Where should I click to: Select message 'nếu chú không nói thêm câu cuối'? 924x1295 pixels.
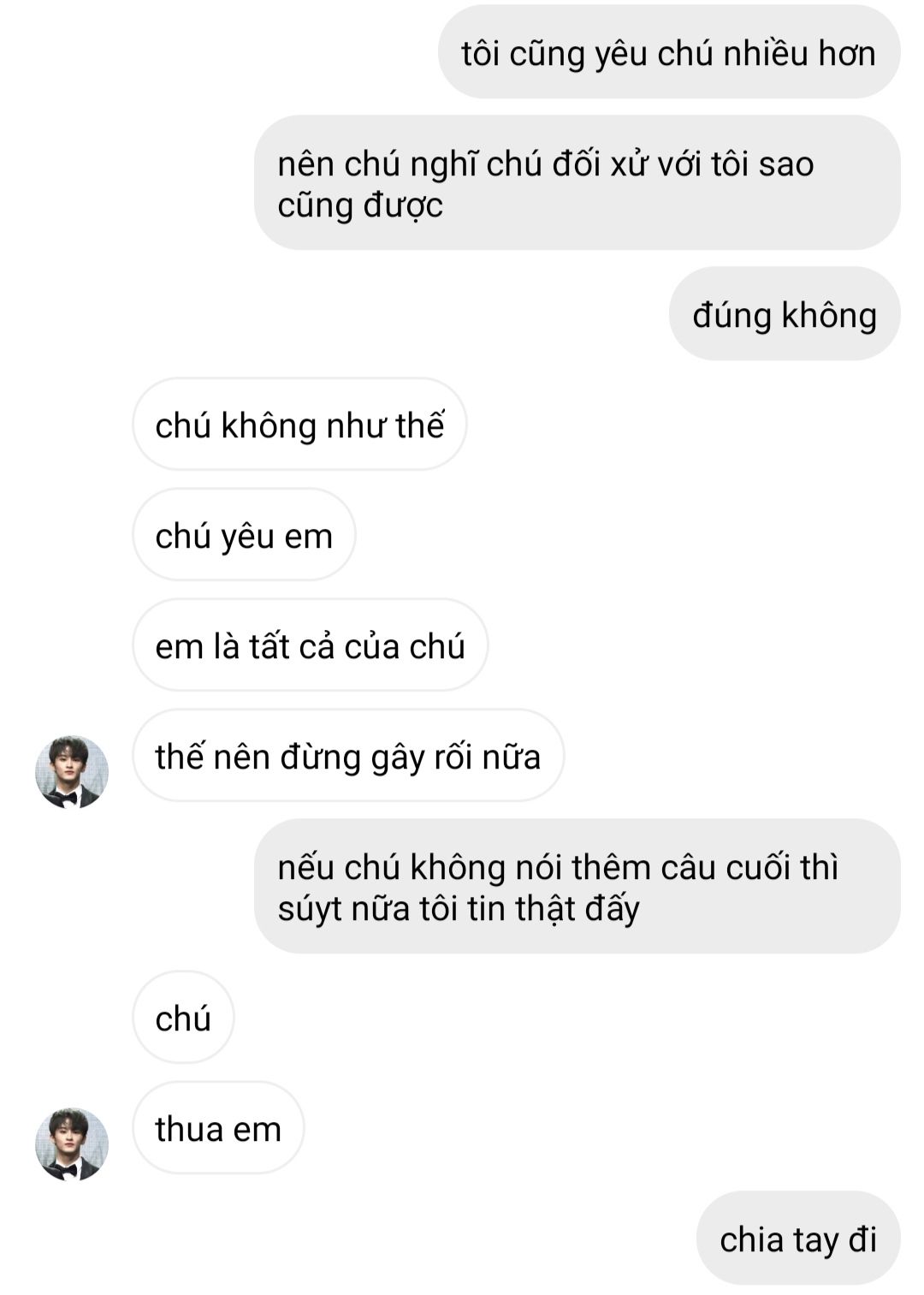pyautogui.click(x=577, y=887)
